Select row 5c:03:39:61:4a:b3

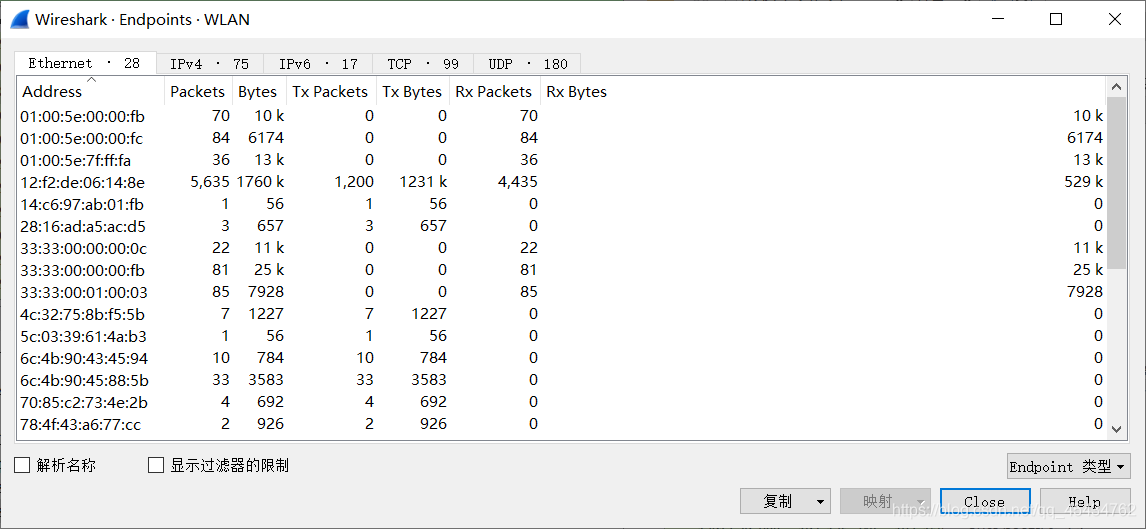[x=561, y=335]
